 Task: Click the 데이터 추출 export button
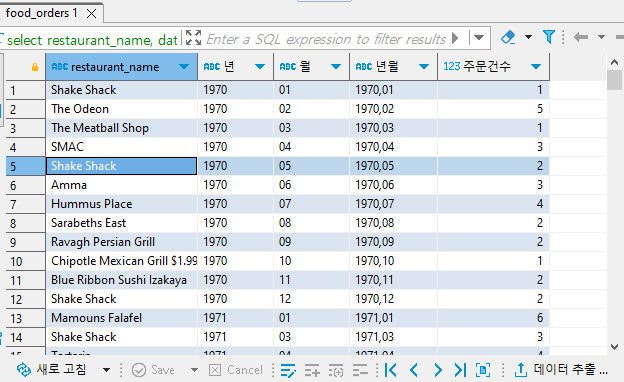tap(561, 370)
